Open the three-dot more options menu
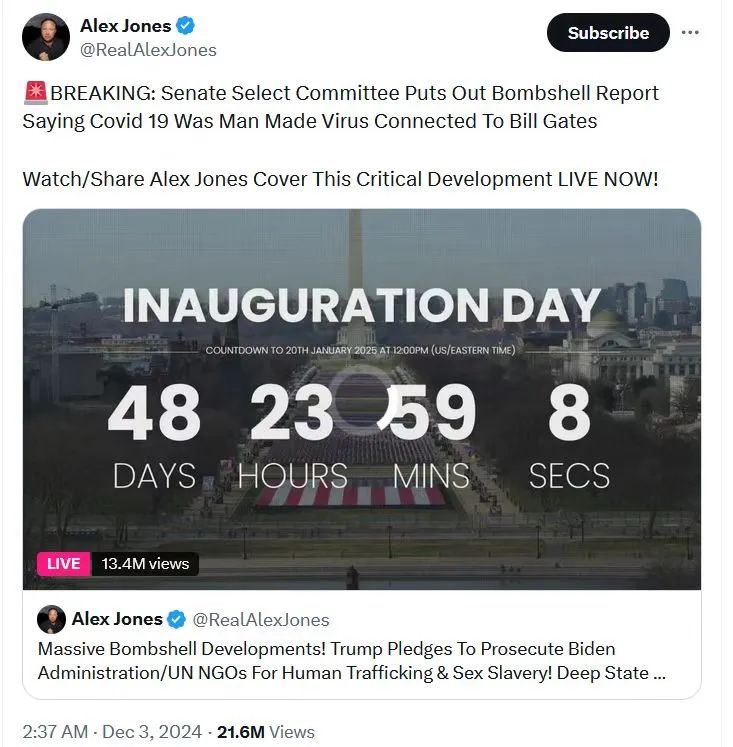The image size is (733, 747). (690, 32)
